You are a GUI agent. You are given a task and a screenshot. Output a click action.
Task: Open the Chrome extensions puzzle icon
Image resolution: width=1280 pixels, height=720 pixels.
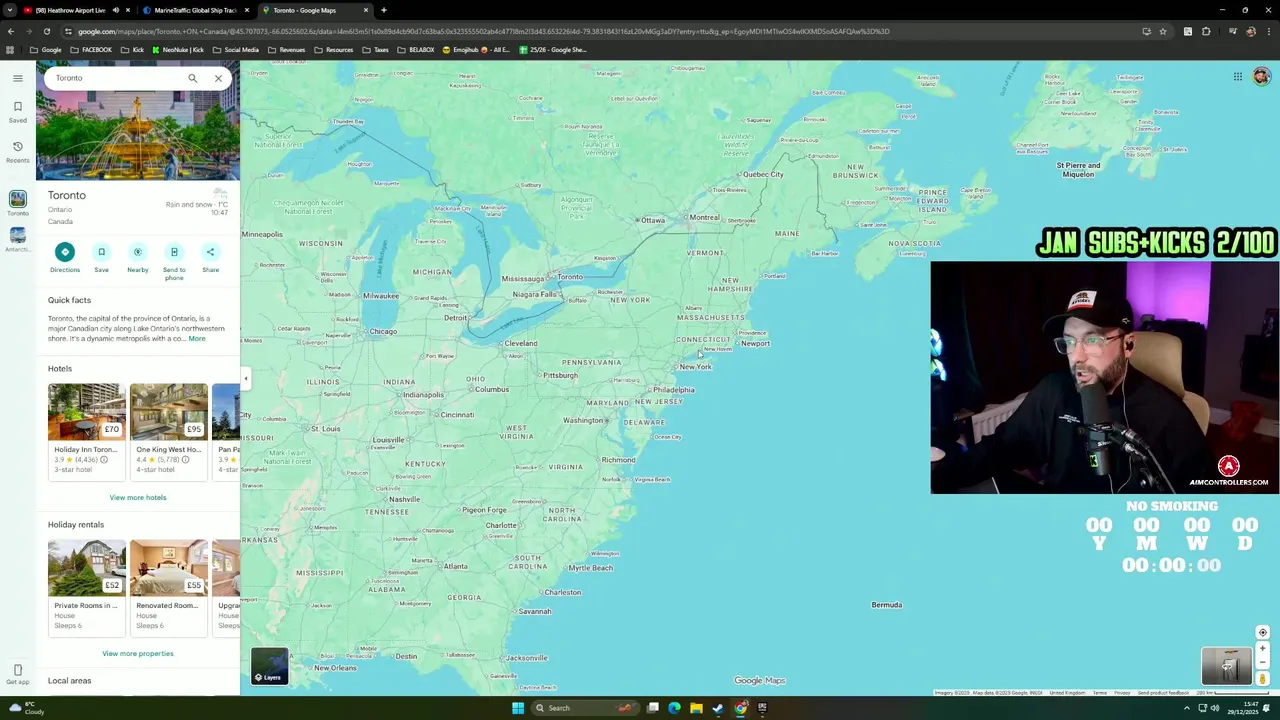pos(1206,31)
